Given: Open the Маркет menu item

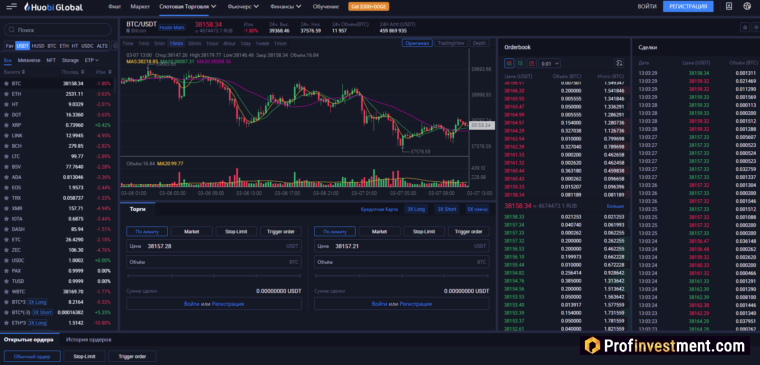Looking at the screenshot, I should coord(140,7).
